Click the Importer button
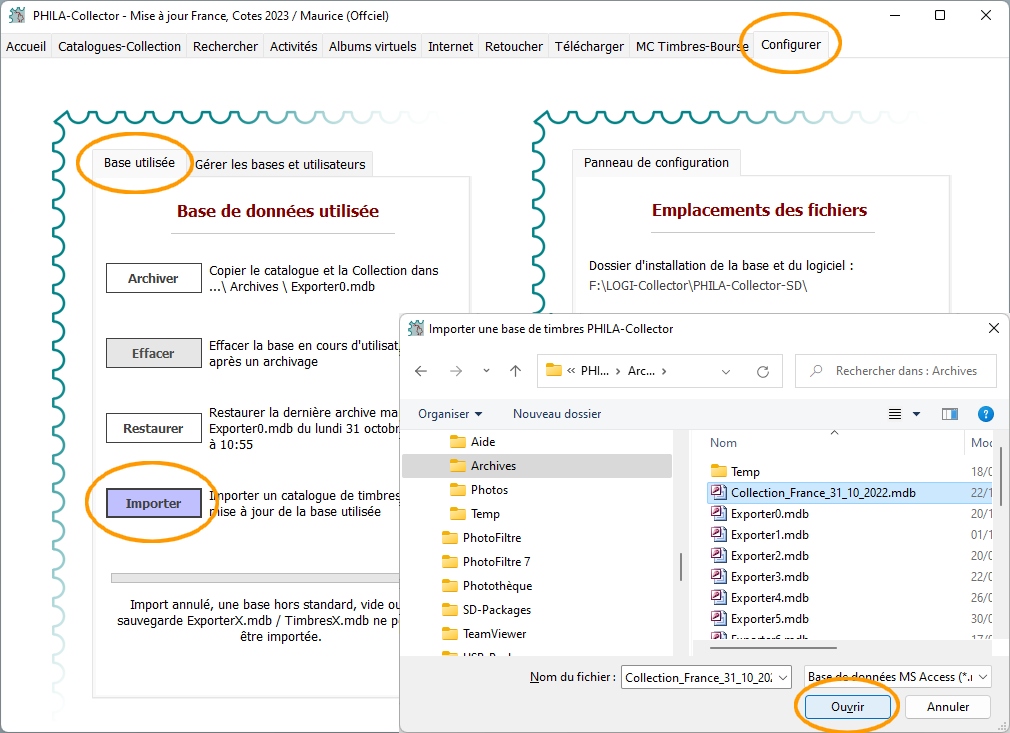The image size is (1010, 733). tap(153, 503)
